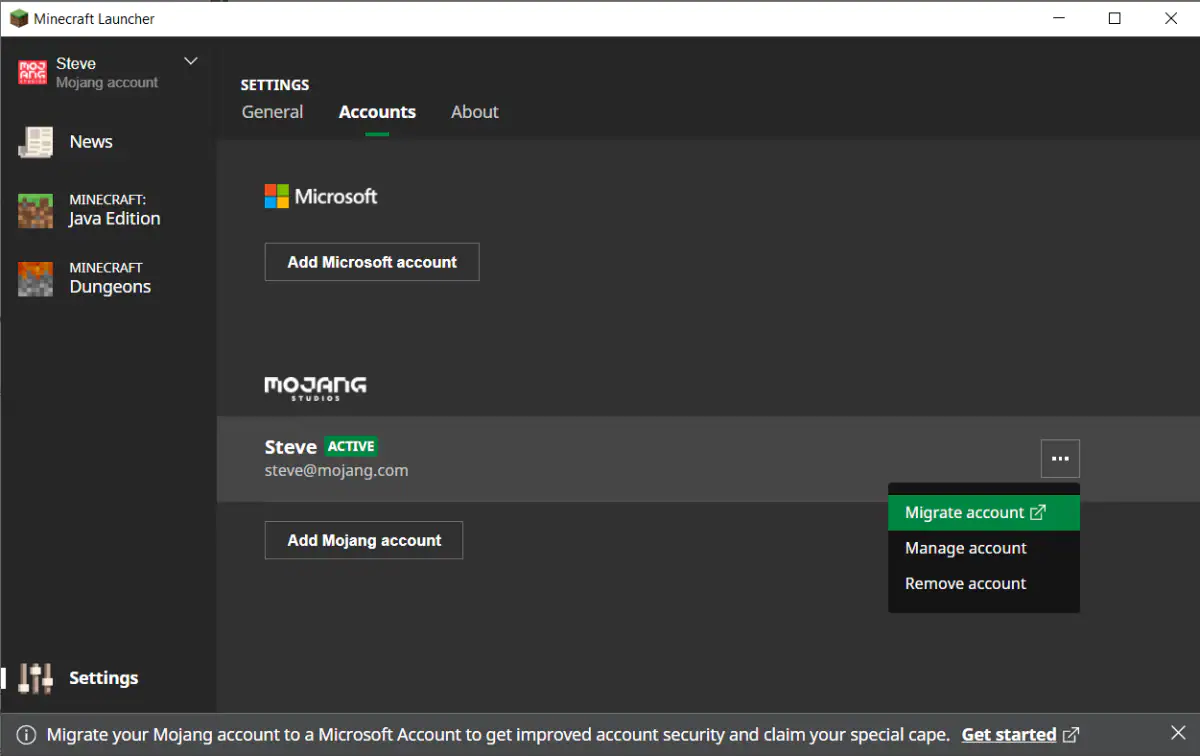Open the Settings sidebar label
The image size is (1200, 756).
point(104,678)
